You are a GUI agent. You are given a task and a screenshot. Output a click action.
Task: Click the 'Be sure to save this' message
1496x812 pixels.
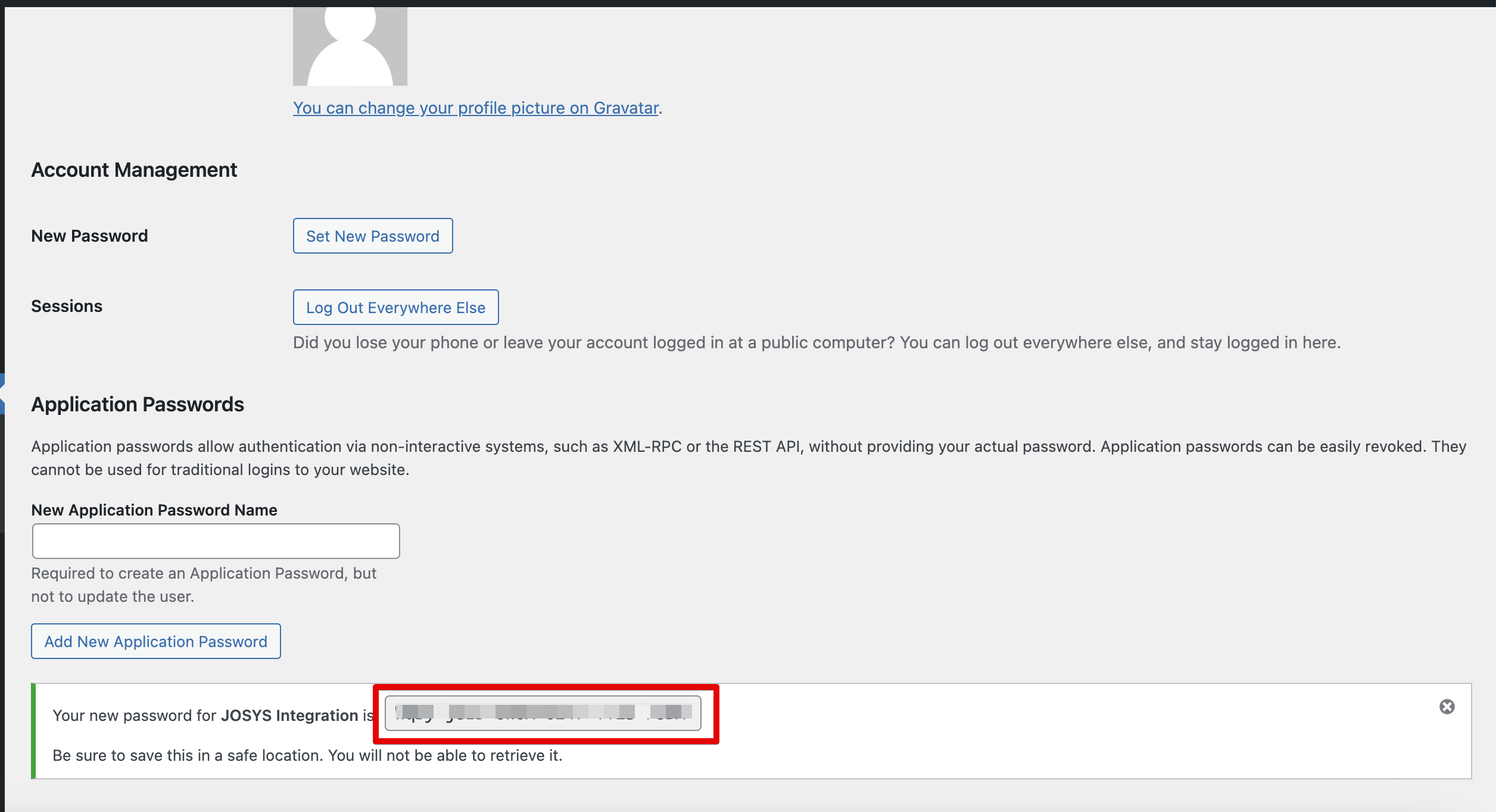(x=307, y=755)
